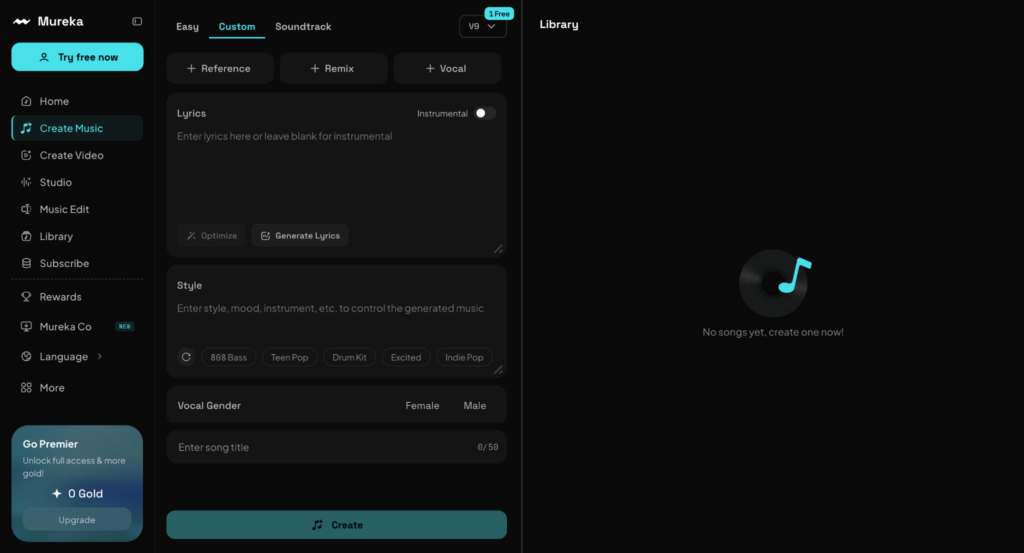Collapse the sidebar with the panel icon

pyautogui.click(x=137, y=22)
